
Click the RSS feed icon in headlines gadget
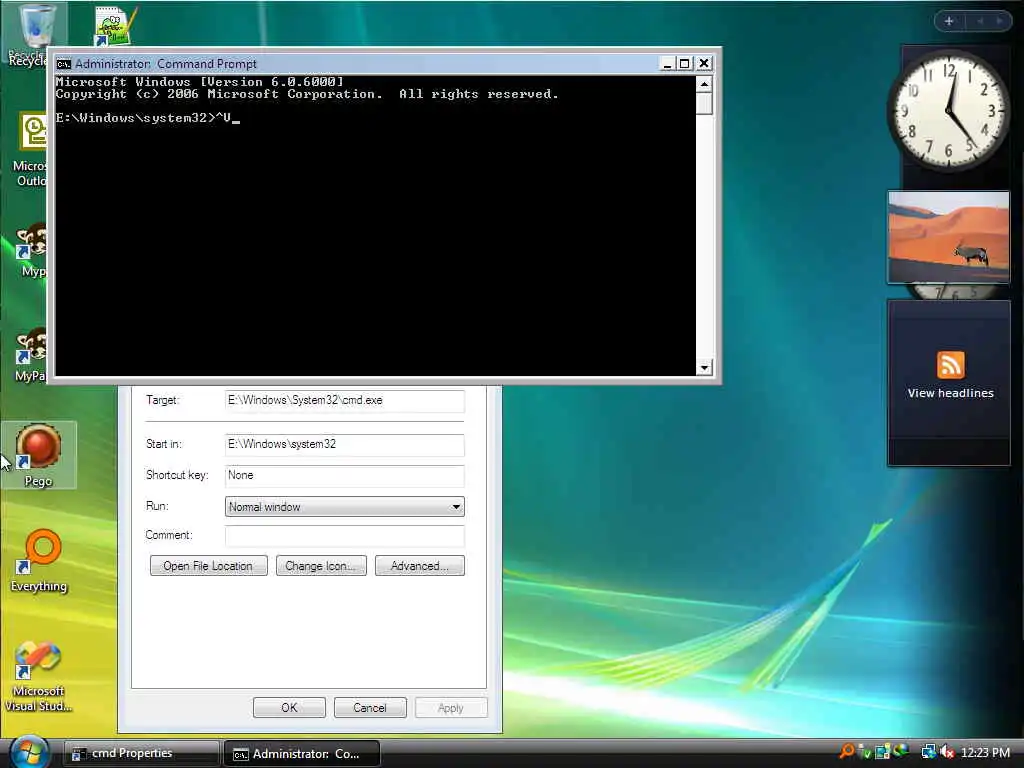coord(950,364)
